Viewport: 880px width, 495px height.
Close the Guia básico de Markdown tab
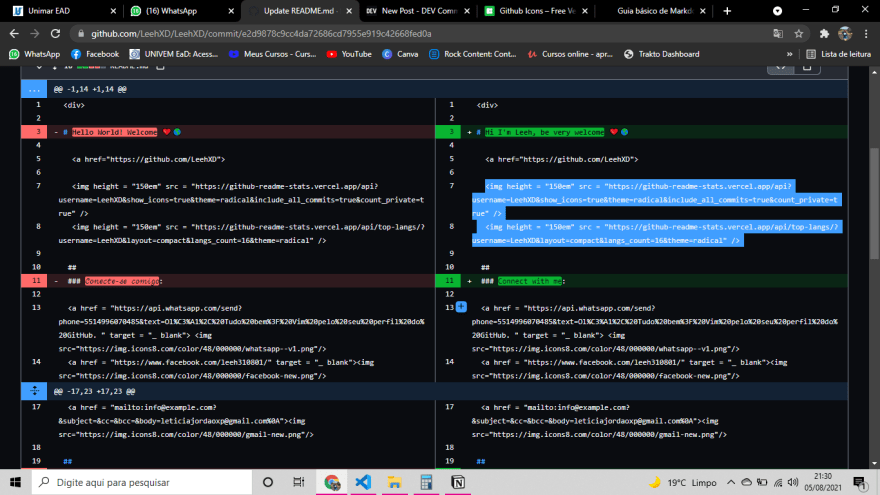click(703, 11)
